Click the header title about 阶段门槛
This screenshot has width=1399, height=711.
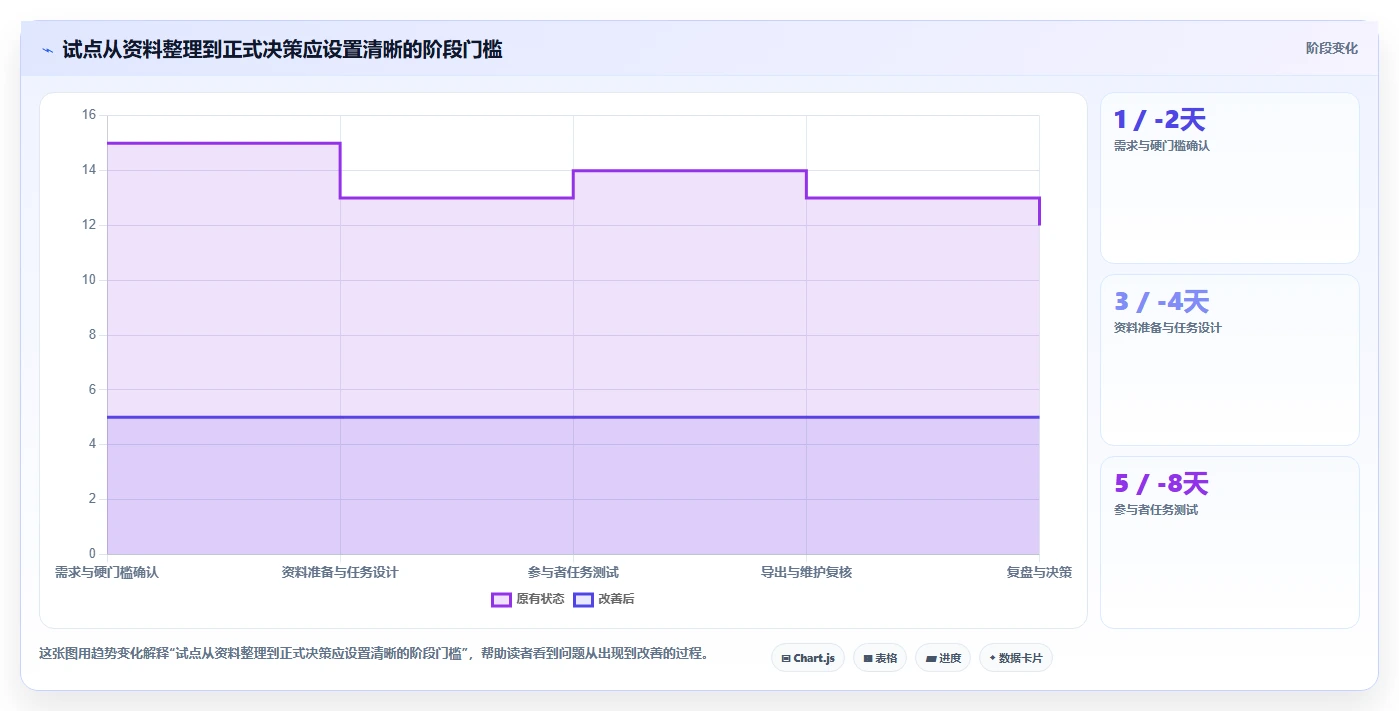283,49
